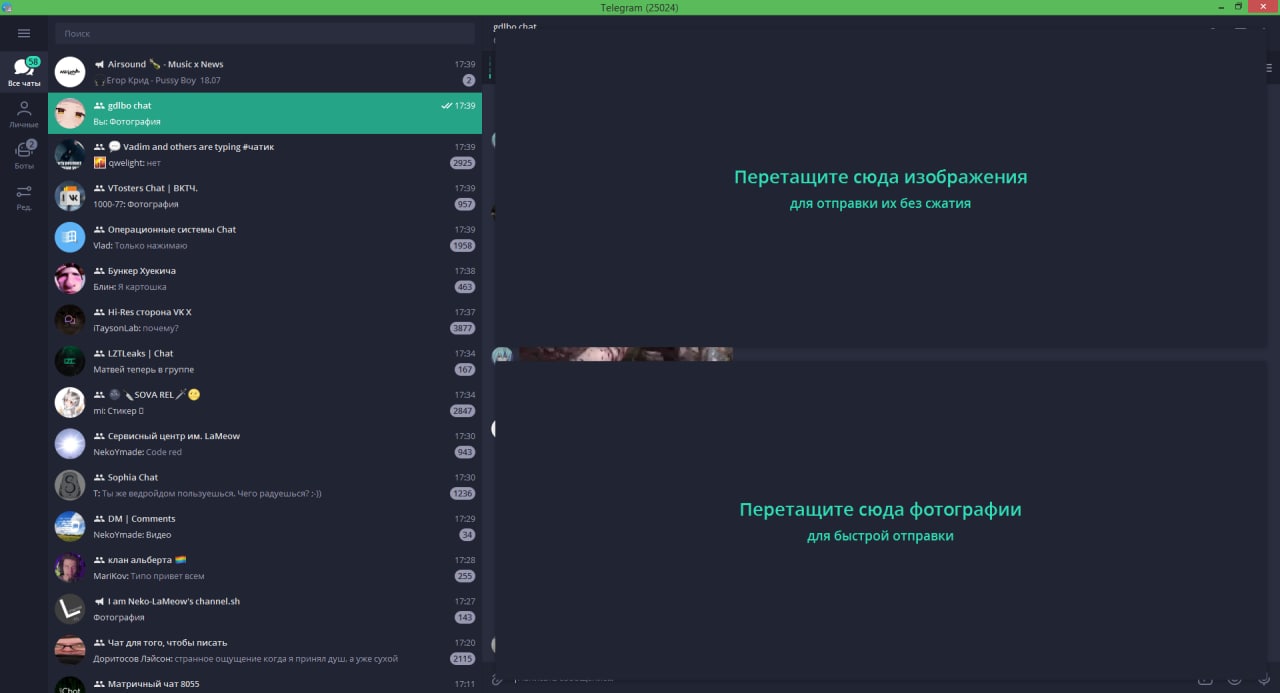Screen dimensions: 1280x693
Task: Click the Sophia Chat avatar
Action: [x=70, y=485]
